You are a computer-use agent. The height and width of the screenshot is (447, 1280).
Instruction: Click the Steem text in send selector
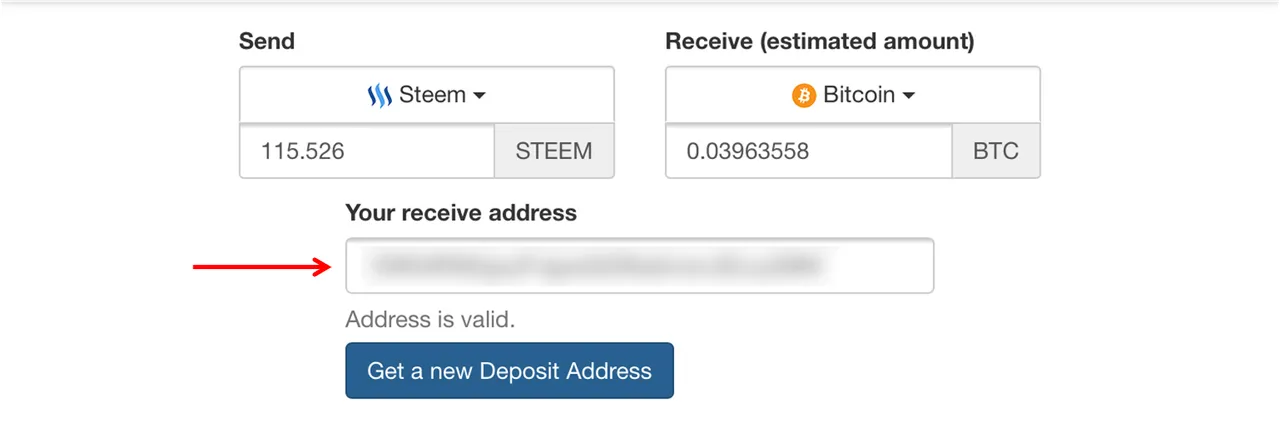432,96
